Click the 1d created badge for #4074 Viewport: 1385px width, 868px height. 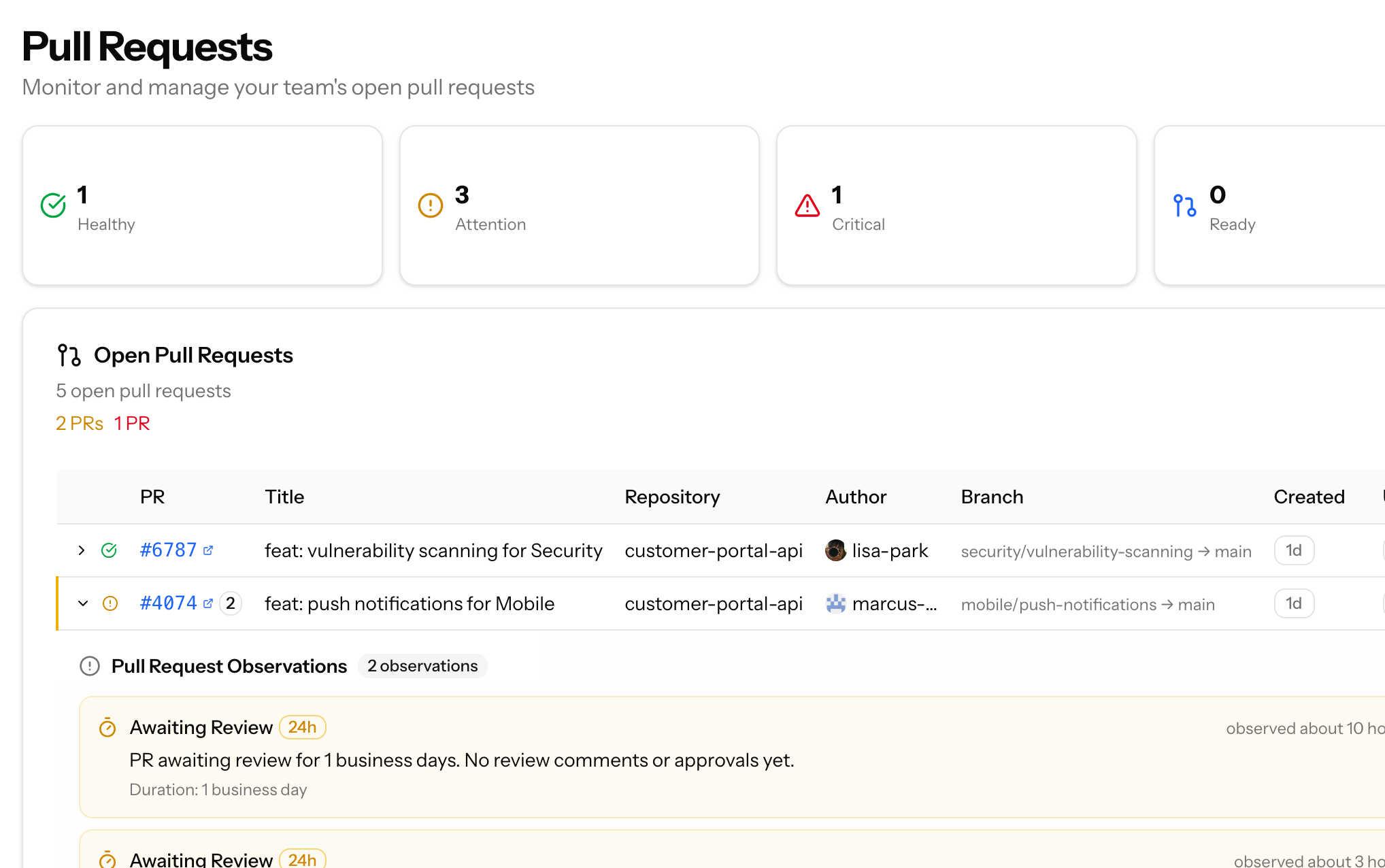coord(1294,603)
